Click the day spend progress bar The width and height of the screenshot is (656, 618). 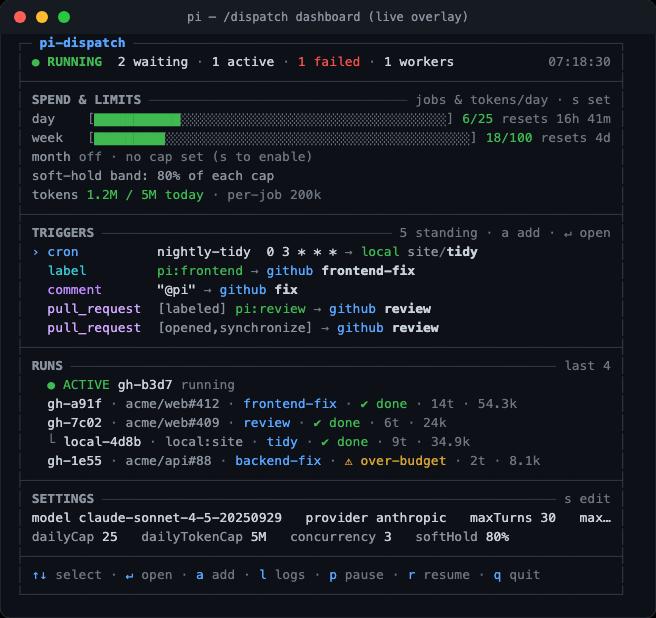click(270, 119)
